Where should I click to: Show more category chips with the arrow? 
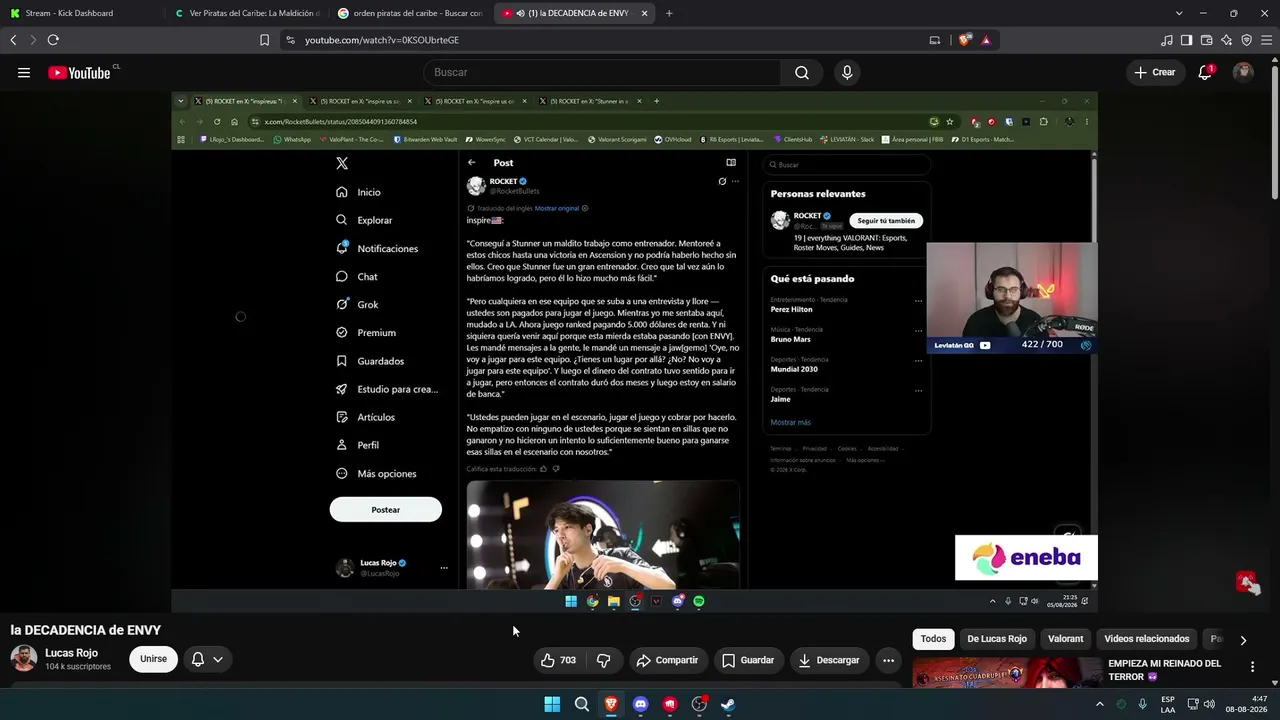(x=1243, y=640)
